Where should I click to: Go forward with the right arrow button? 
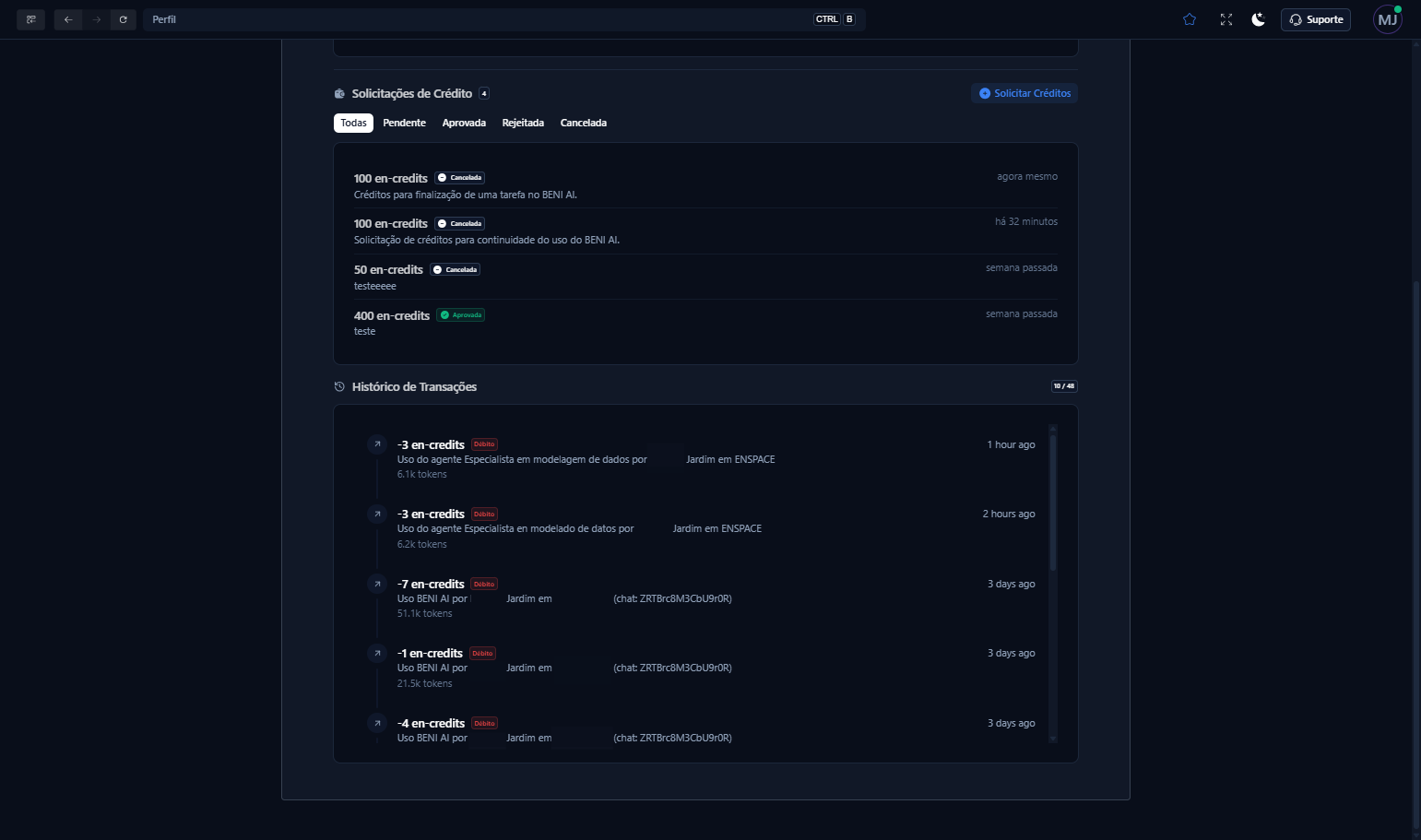tap(96, 19)
